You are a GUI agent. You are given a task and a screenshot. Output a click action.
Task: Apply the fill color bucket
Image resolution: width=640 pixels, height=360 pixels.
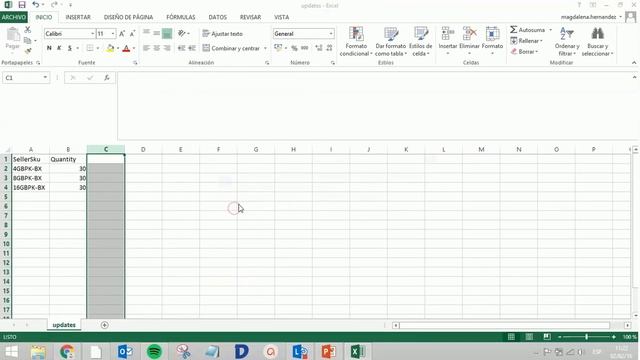tap(110, 48)
